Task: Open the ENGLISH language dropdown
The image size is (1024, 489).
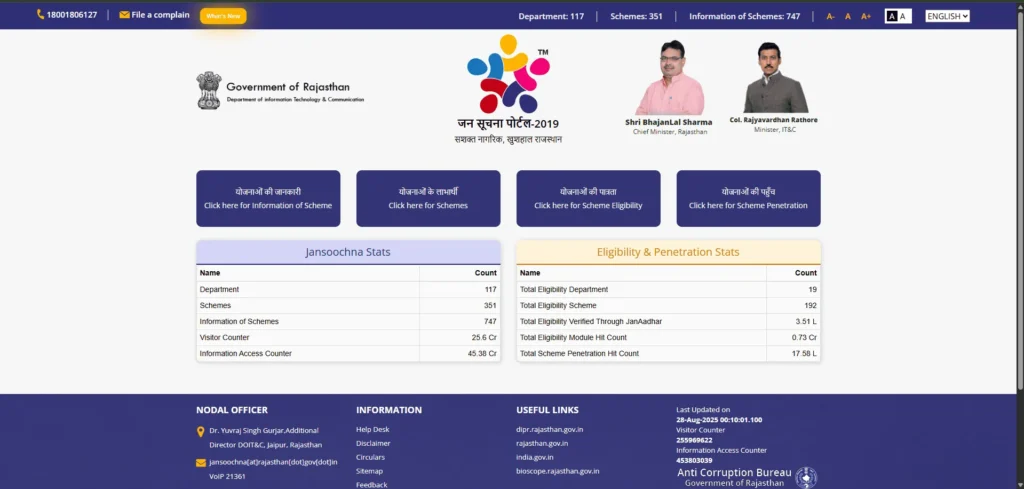Action: coord(947,16)
